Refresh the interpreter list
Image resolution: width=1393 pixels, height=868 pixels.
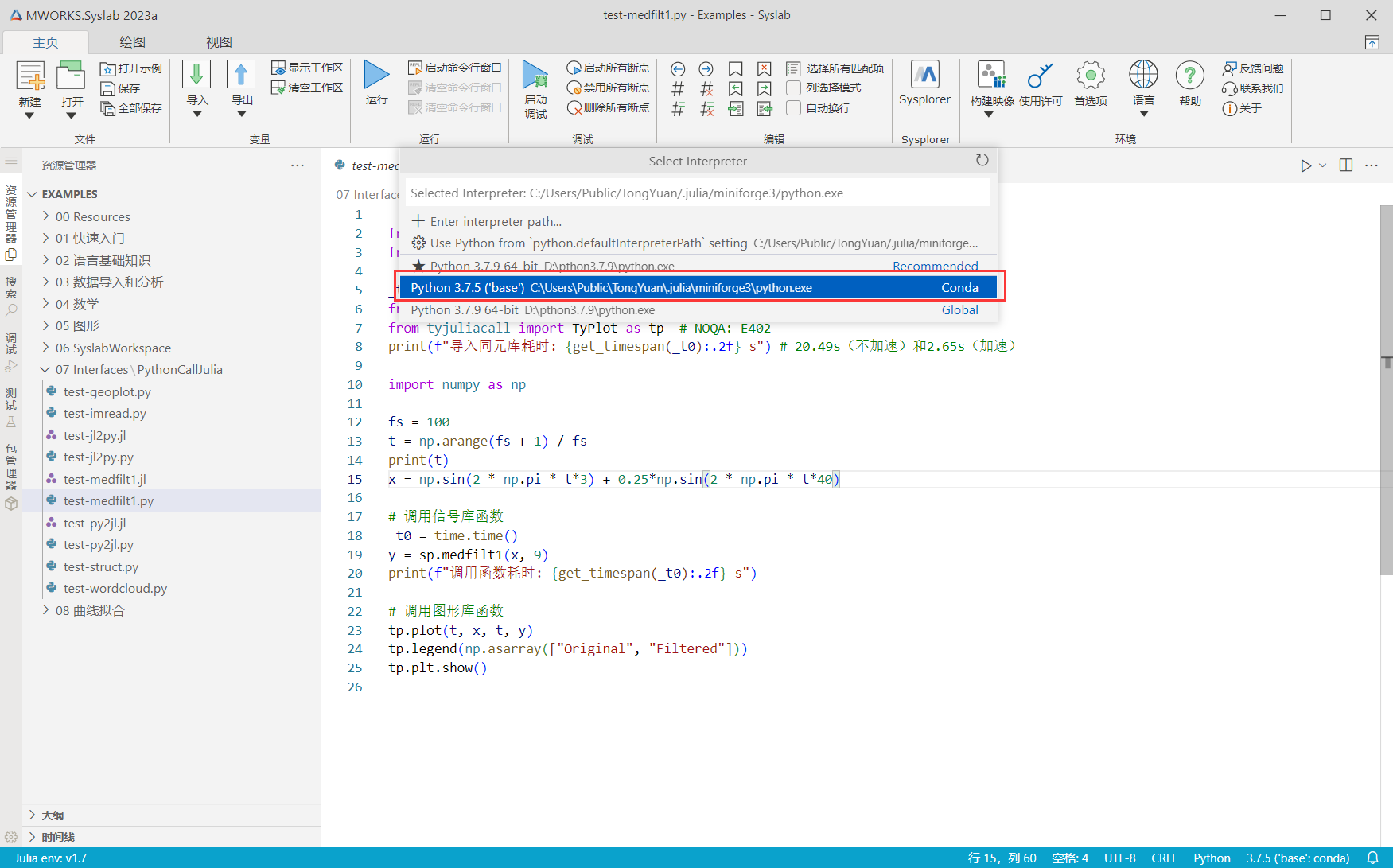(982, 161)
